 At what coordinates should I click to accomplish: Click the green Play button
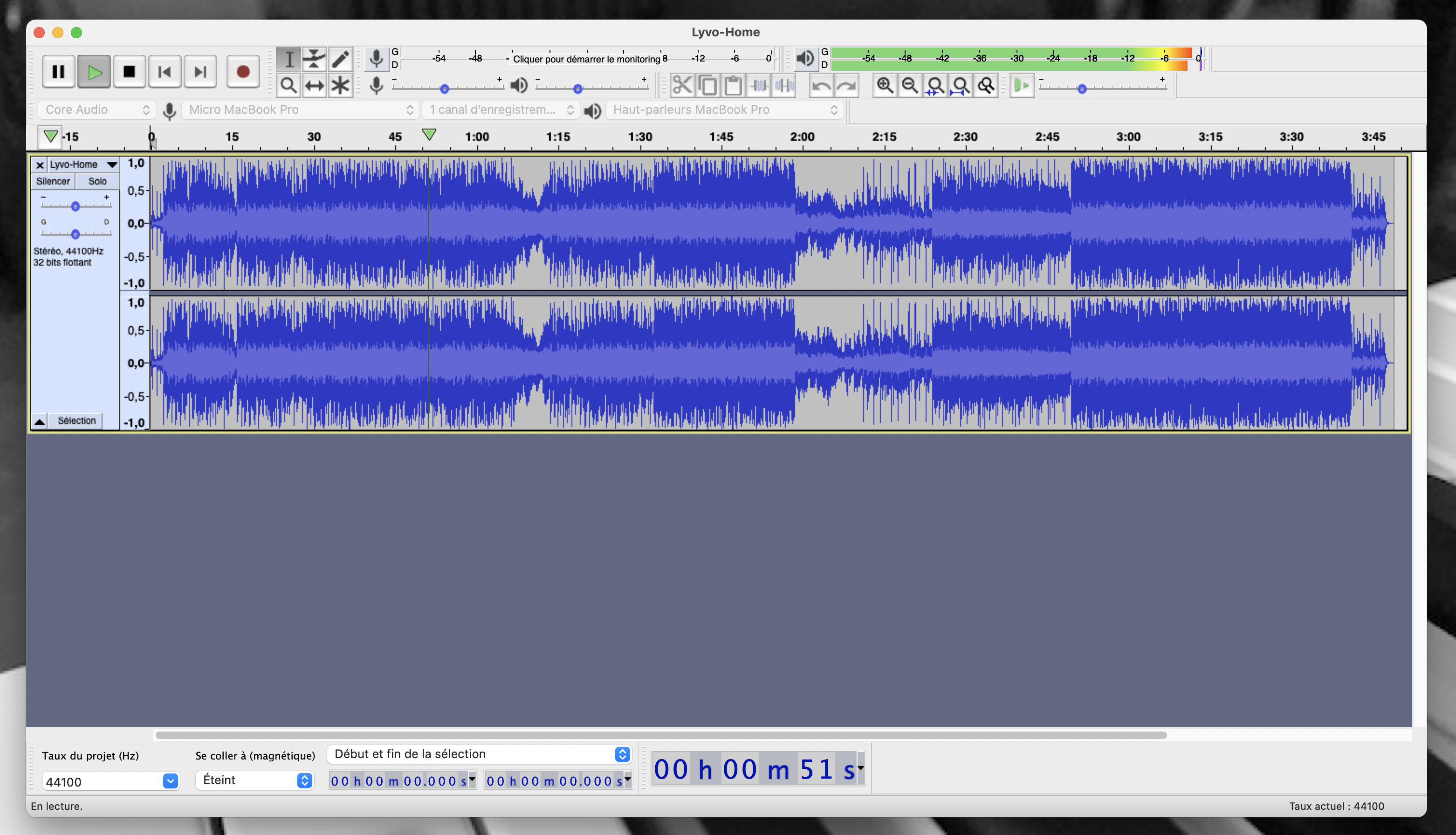94,72
